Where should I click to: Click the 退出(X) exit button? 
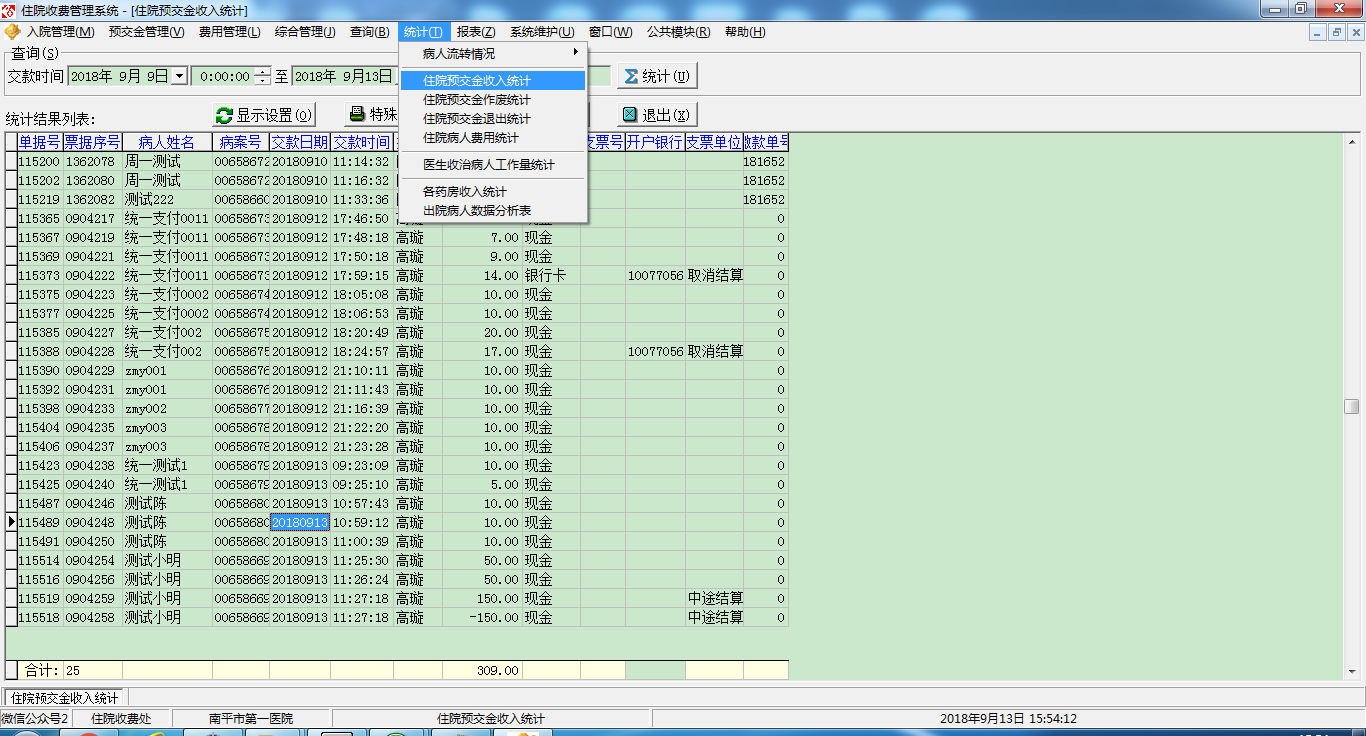(657, 115)
